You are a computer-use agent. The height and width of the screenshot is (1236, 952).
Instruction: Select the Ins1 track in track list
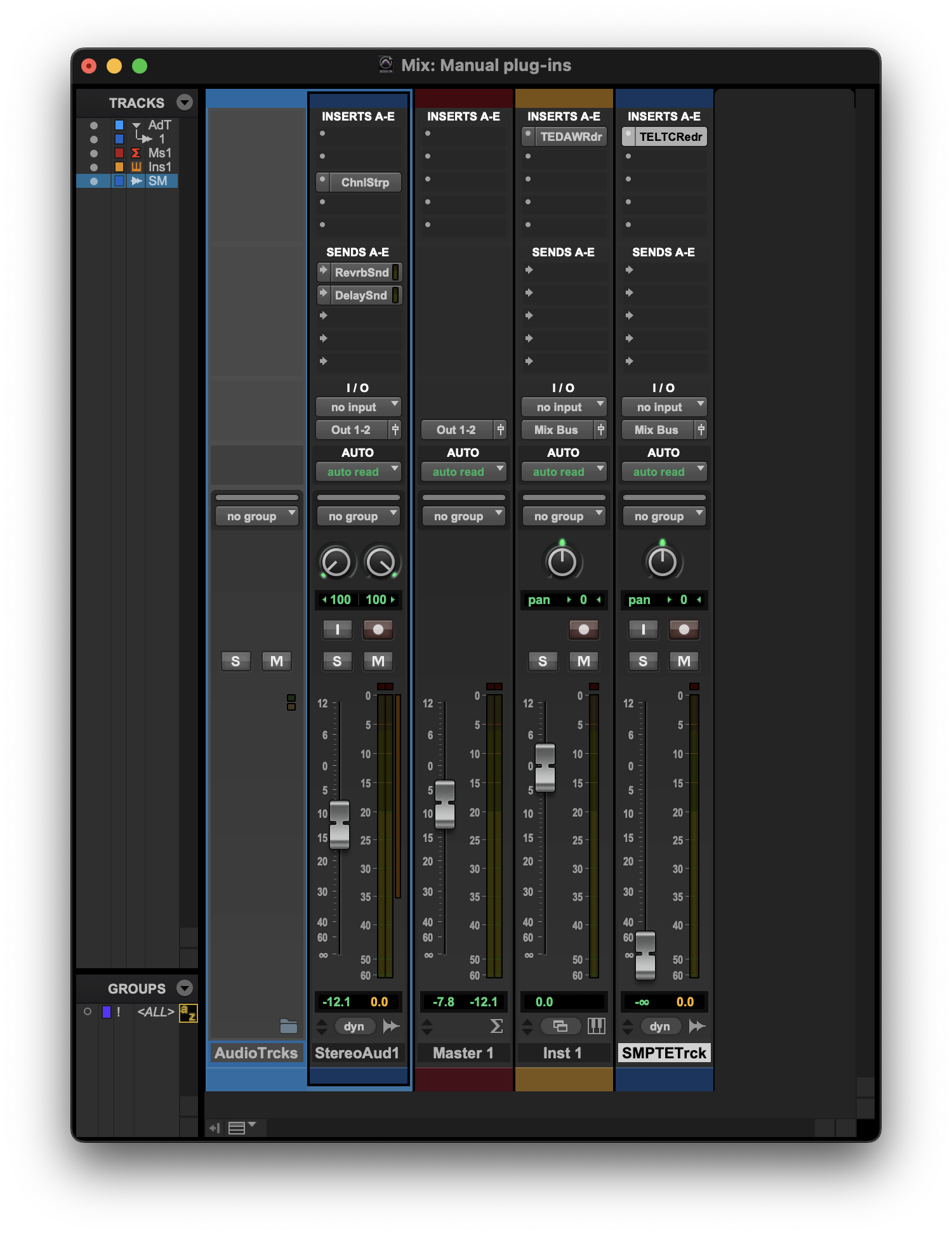[159, 167]
